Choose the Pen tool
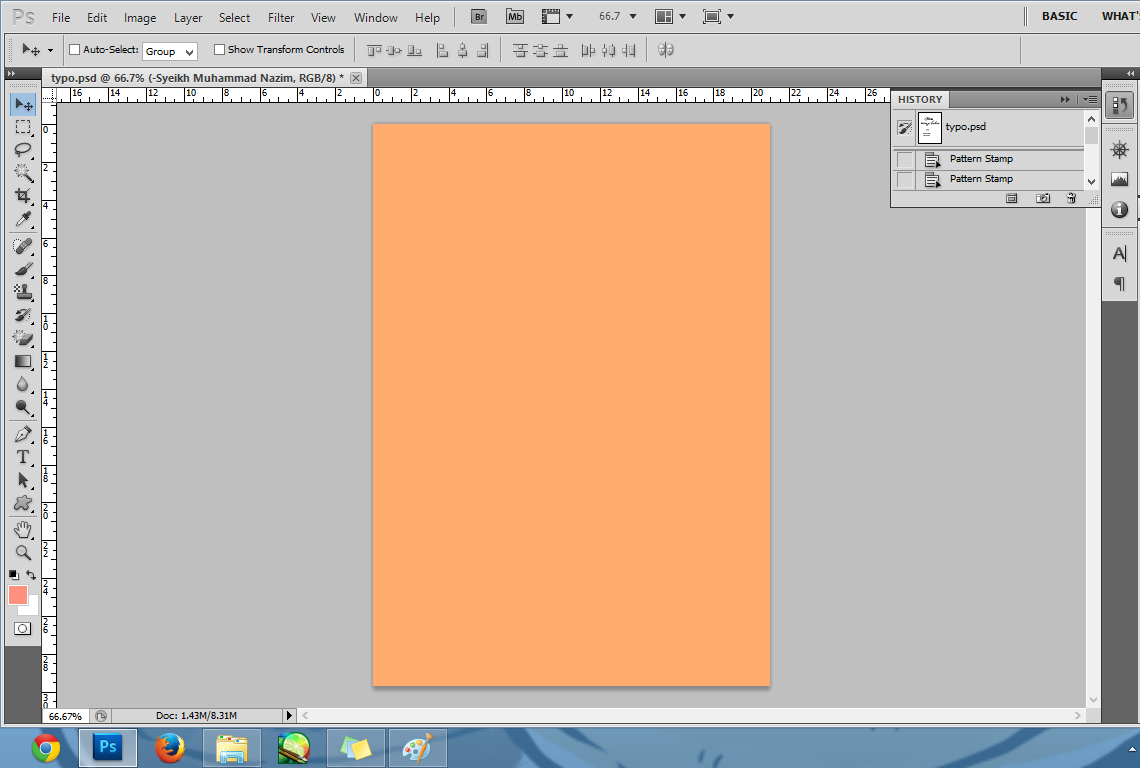Viewport: 1140px width, 768px height. [22, 434]
